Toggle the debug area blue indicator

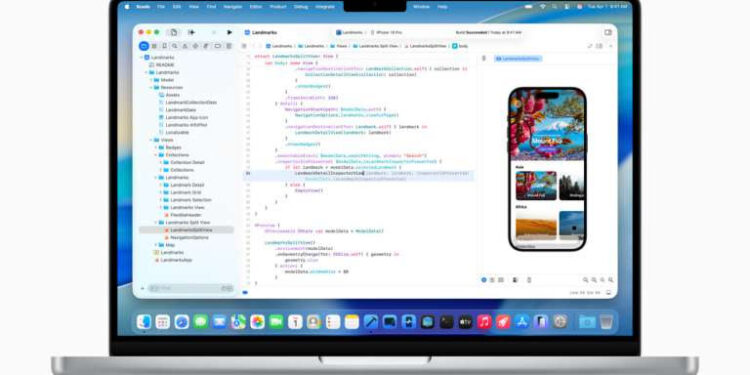tap(245, 292)
